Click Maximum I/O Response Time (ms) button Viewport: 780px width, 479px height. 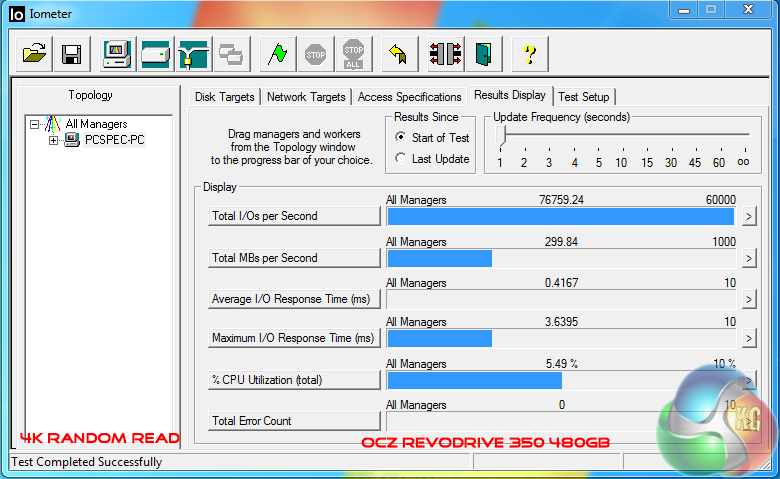[294, 338]
